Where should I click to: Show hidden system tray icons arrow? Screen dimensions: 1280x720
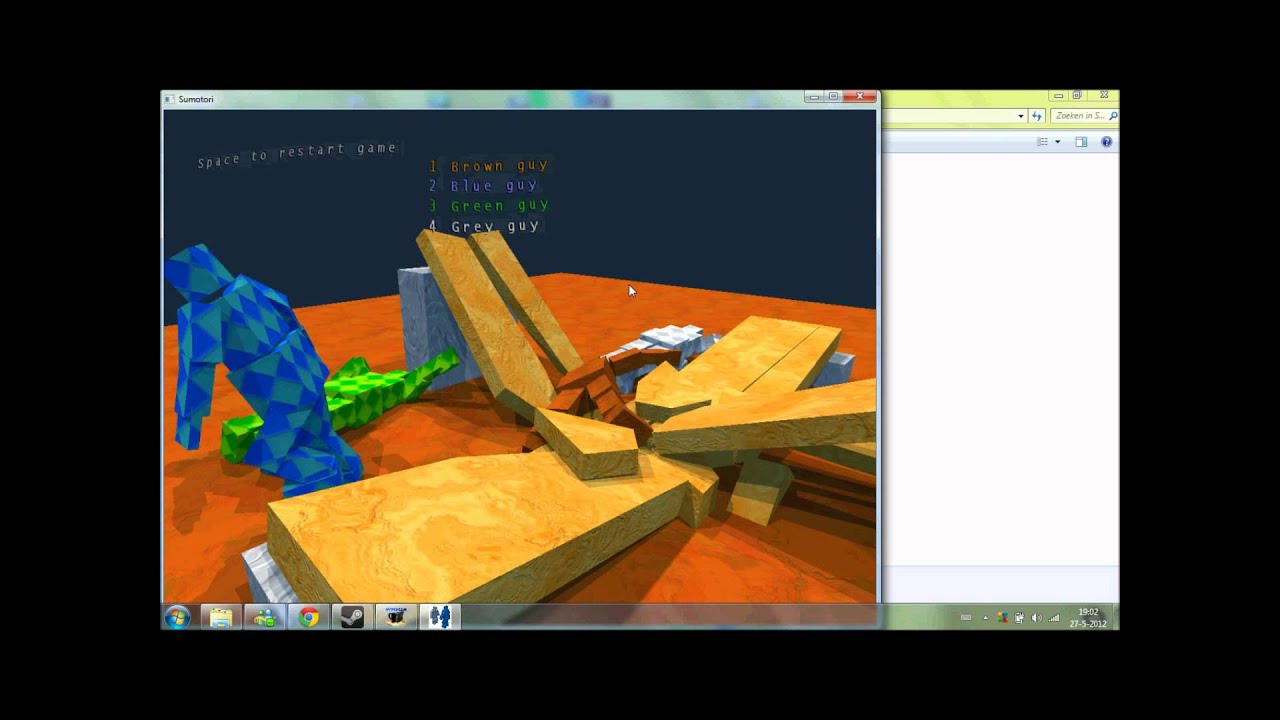tap(986, 618)
